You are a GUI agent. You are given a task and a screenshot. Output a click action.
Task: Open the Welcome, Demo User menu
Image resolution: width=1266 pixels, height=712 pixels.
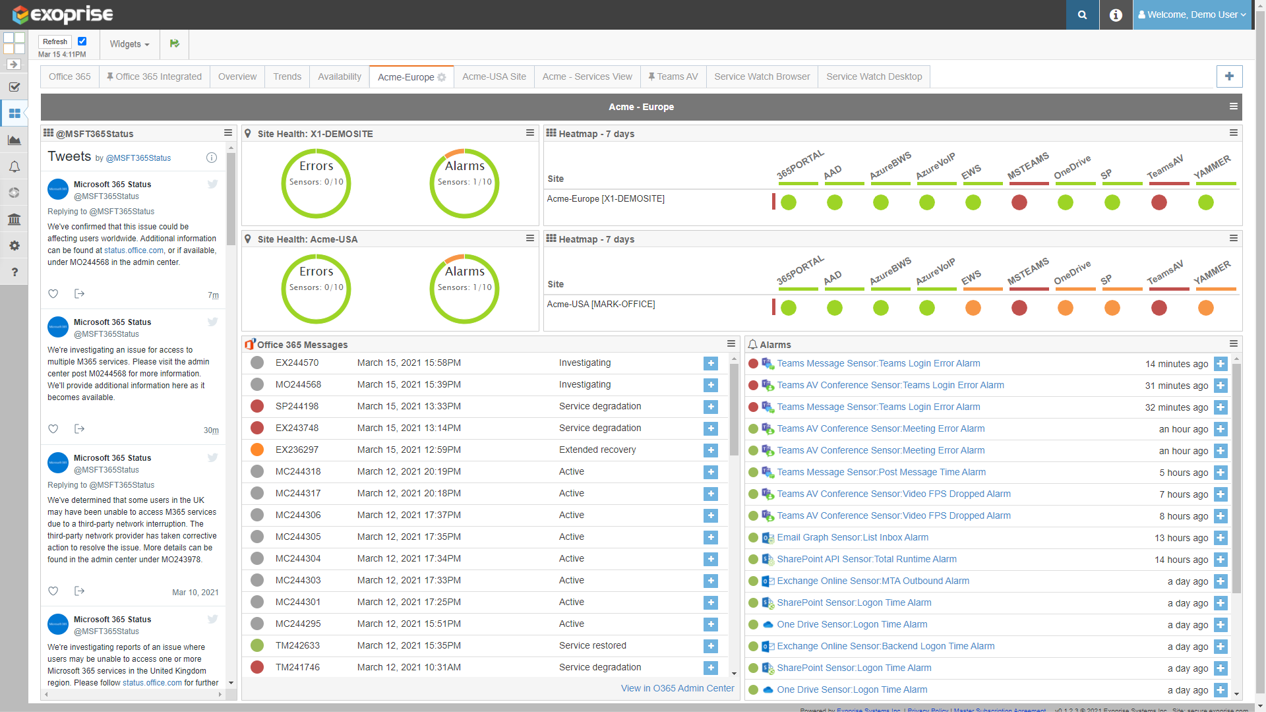click(x=1192, y=15)
